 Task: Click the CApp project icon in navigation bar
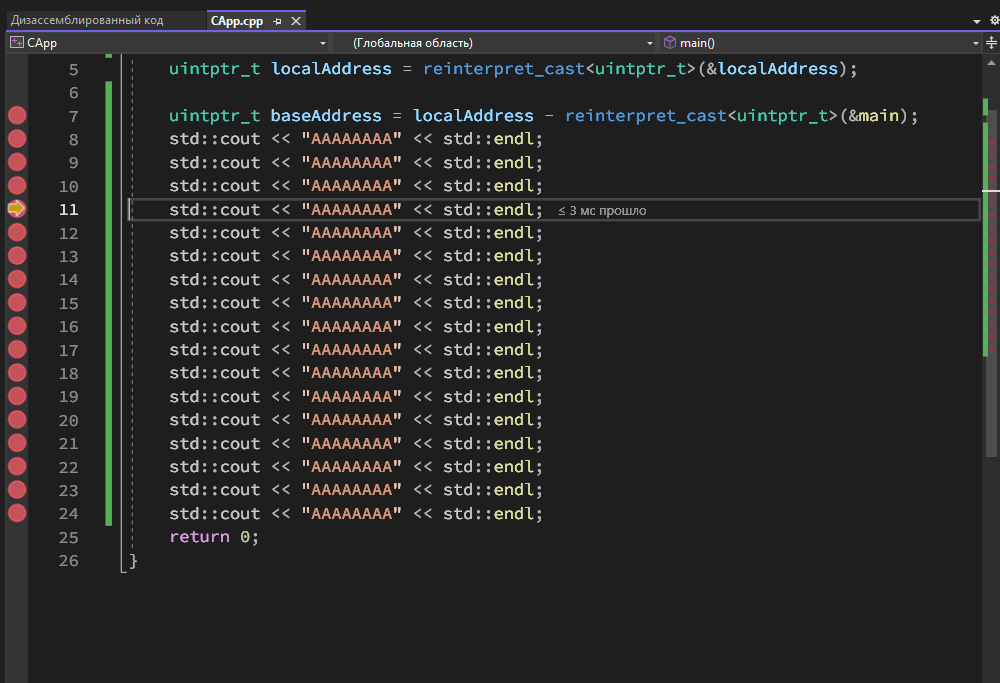pos(17,43)
